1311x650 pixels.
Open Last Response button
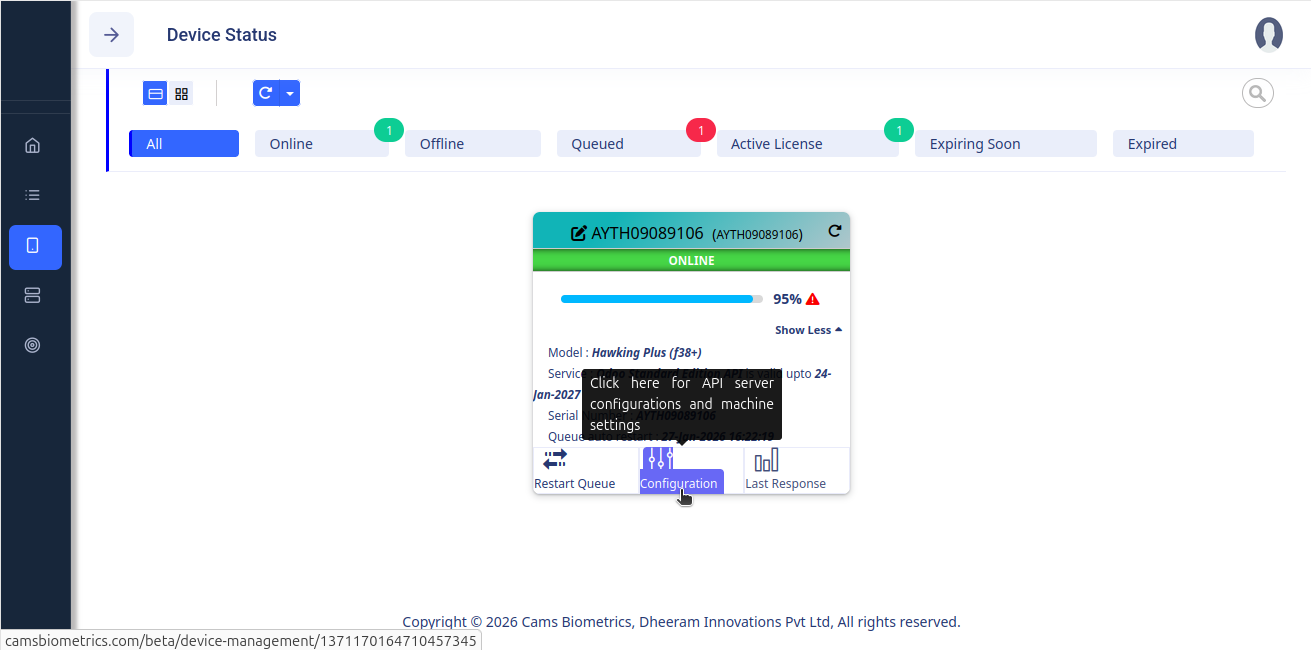785,470
